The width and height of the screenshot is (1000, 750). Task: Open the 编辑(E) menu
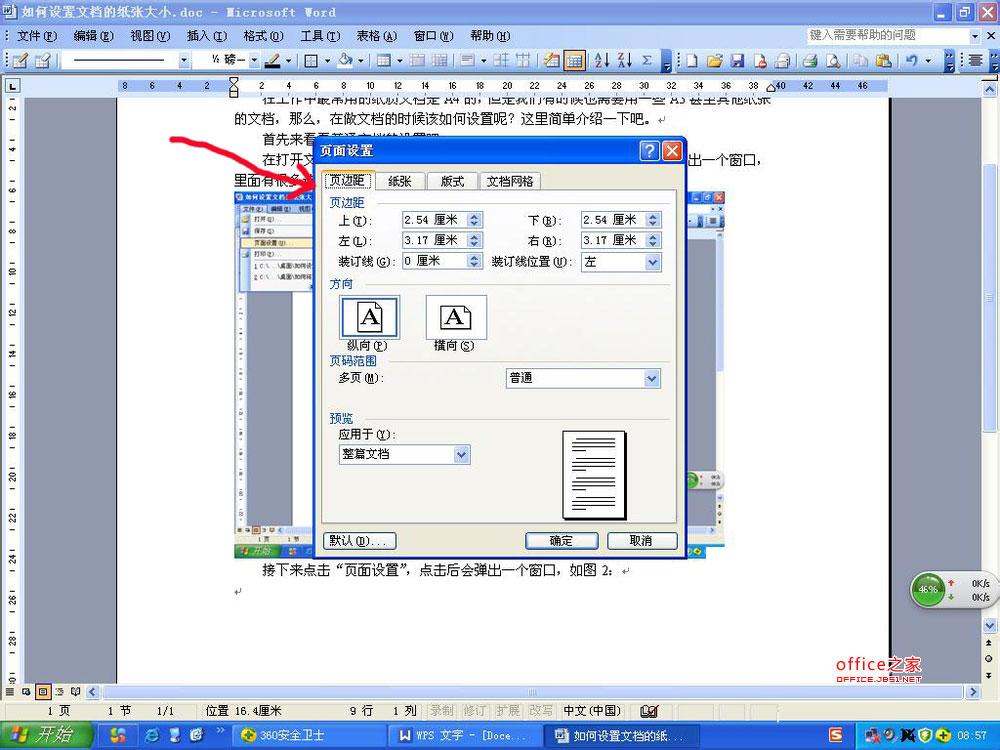[x=93, y=36]
